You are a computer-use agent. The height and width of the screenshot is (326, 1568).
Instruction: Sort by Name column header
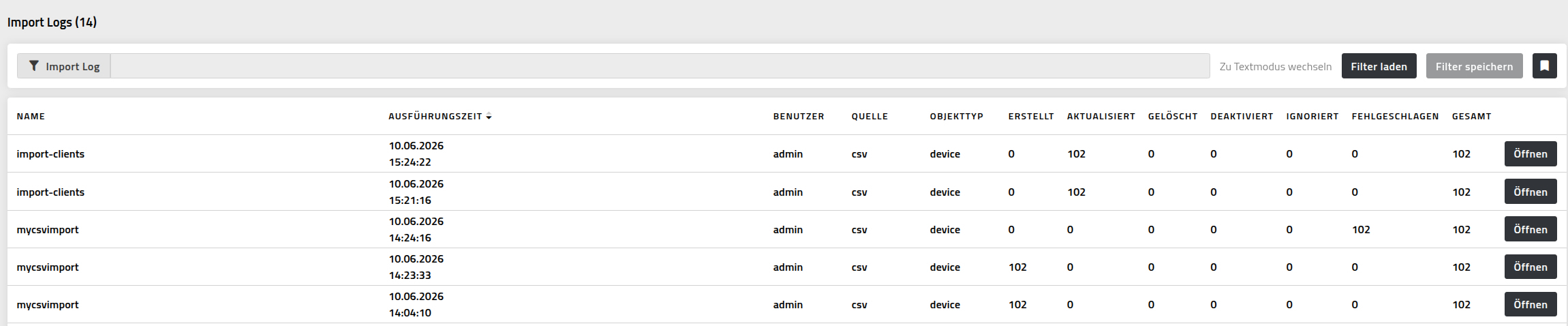coord(31,117)
